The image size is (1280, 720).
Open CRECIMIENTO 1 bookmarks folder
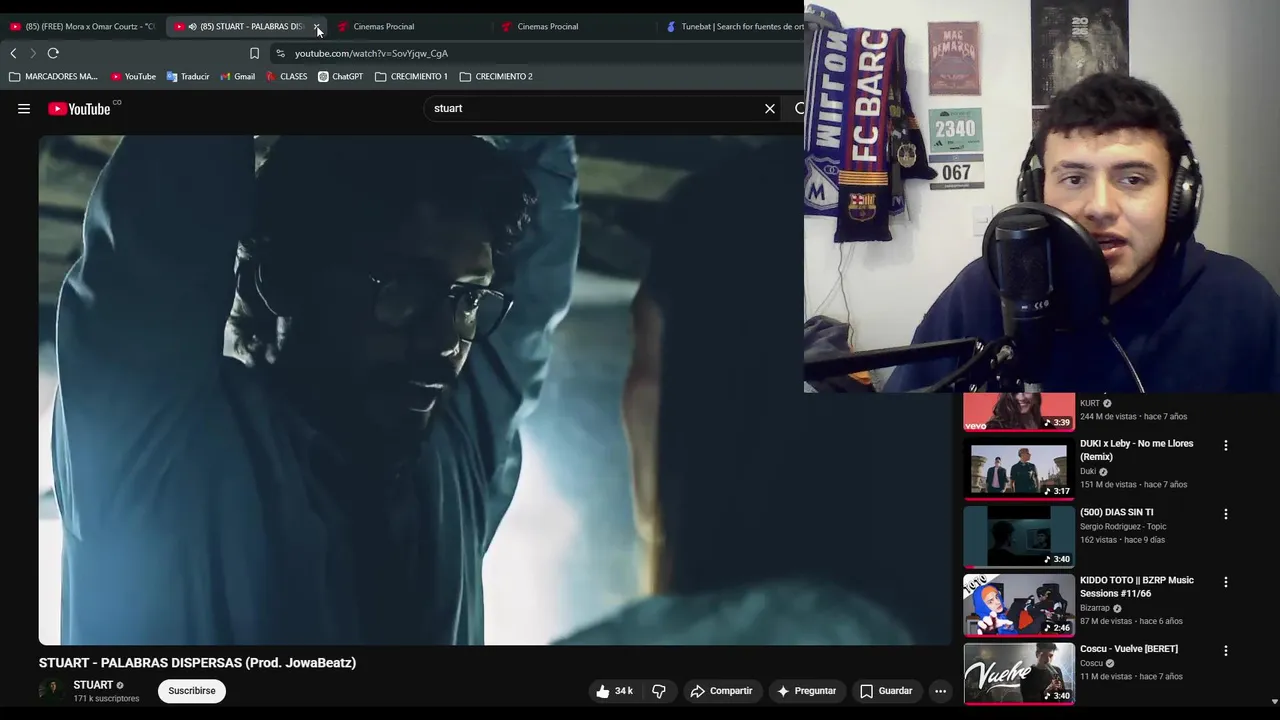click(x=411, y=76)
